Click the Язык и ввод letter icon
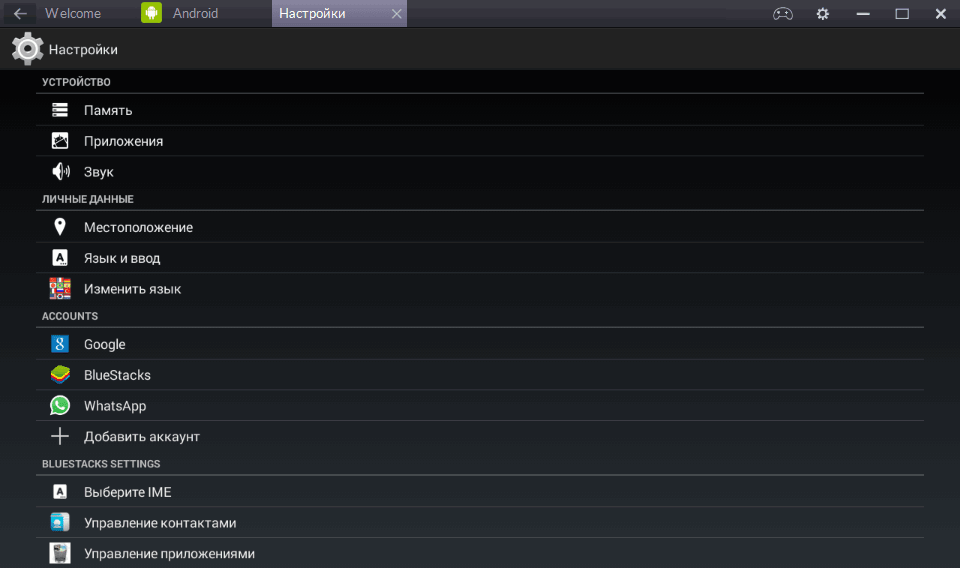The height and width of the screenshot is (568, 960). tap(60, 258)
